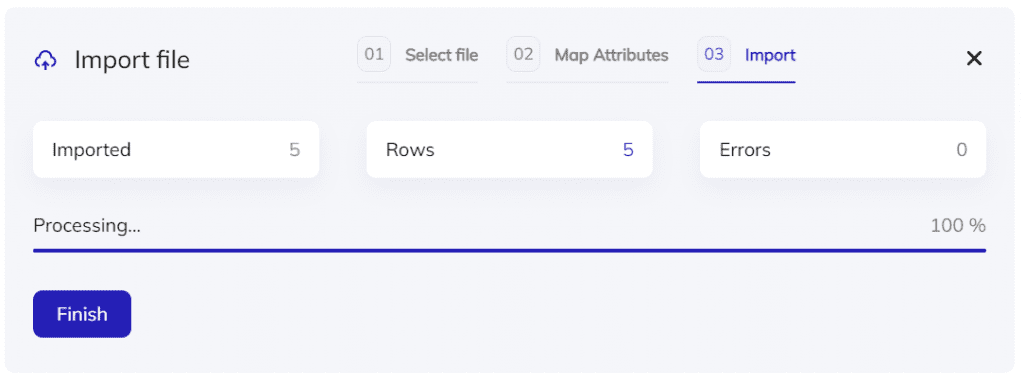Click the Imported count card
The width and height of the screenshot is (1024, 384).
176,150
